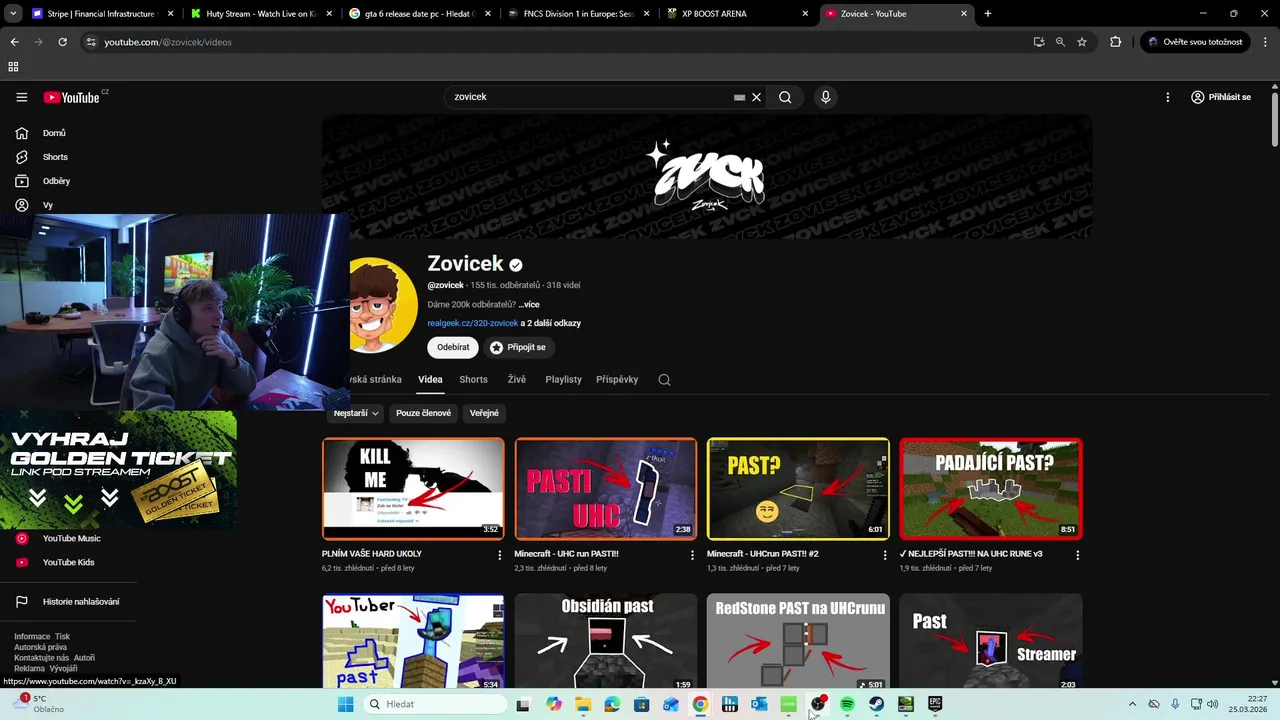Start voice search with the microphone icon
Screen dimensions: 1280x720
click(825, 97)
